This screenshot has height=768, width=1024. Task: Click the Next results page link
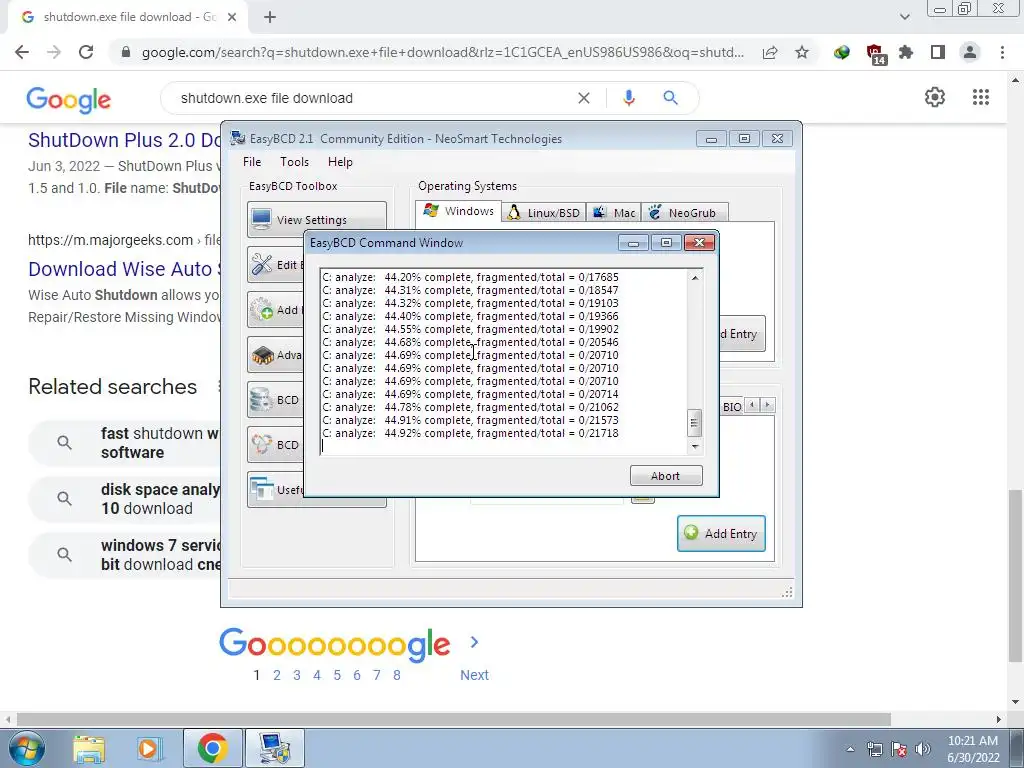click(474, 675)
